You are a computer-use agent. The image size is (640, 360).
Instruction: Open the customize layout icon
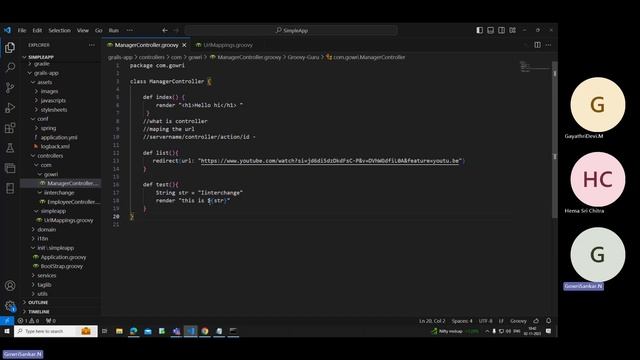513,30
